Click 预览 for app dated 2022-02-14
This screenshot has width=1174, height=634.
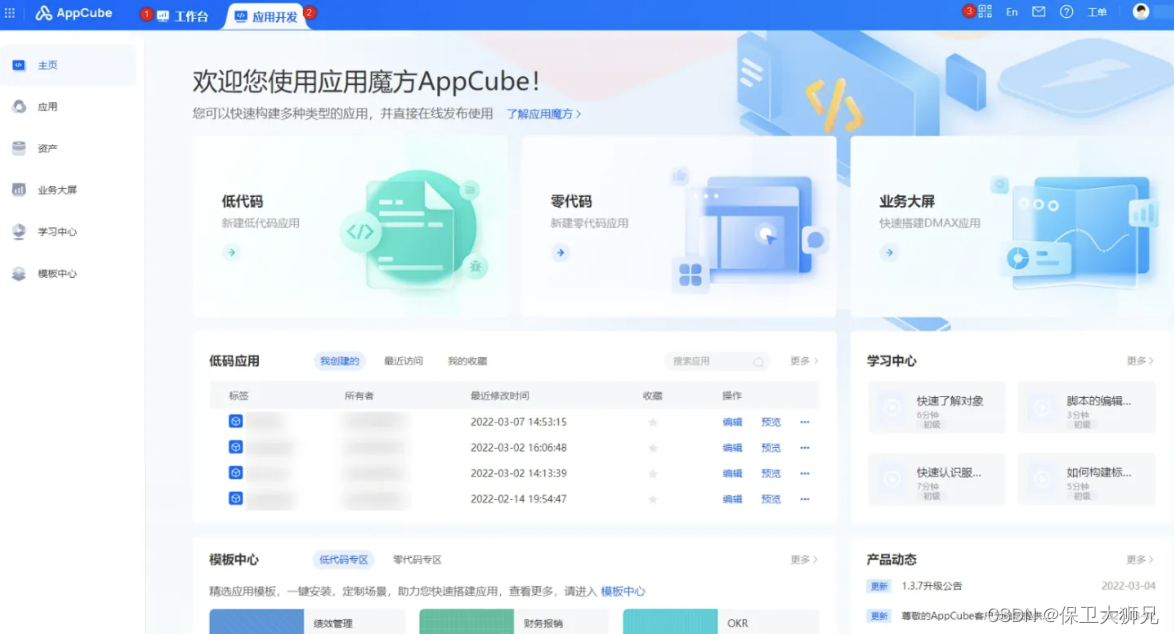(x=770, y=499)
